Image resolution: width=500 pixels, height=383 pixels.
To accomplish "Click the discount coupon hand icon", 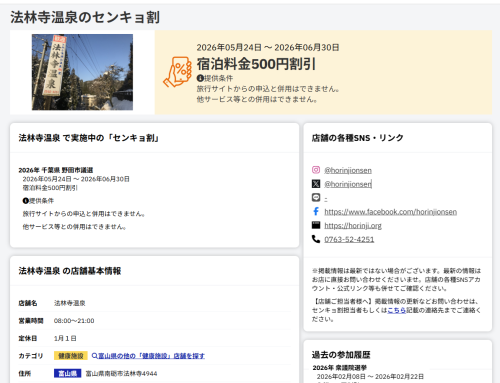I will pos(178,72).
